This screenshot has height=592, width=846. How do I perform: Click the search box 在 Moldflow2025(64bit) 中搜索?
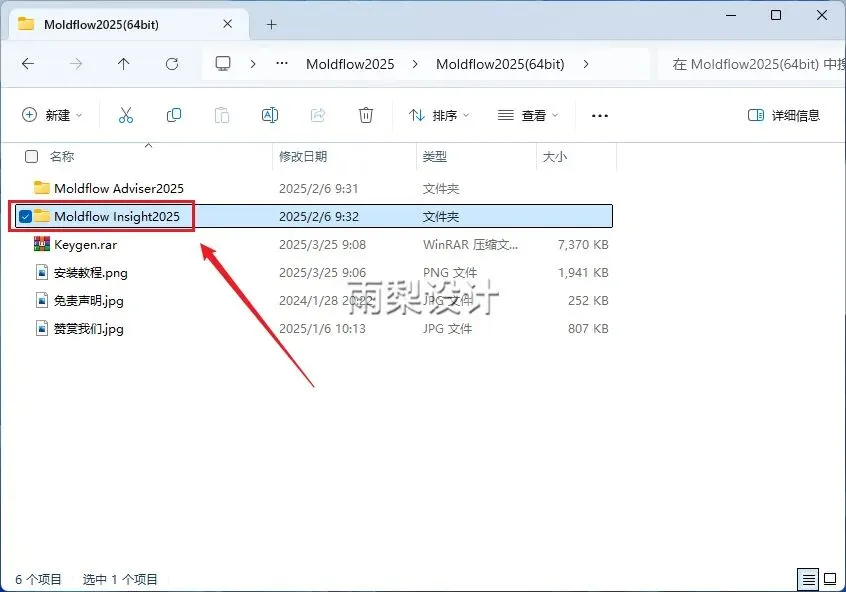pyautogui.click(x=752, y=64)
